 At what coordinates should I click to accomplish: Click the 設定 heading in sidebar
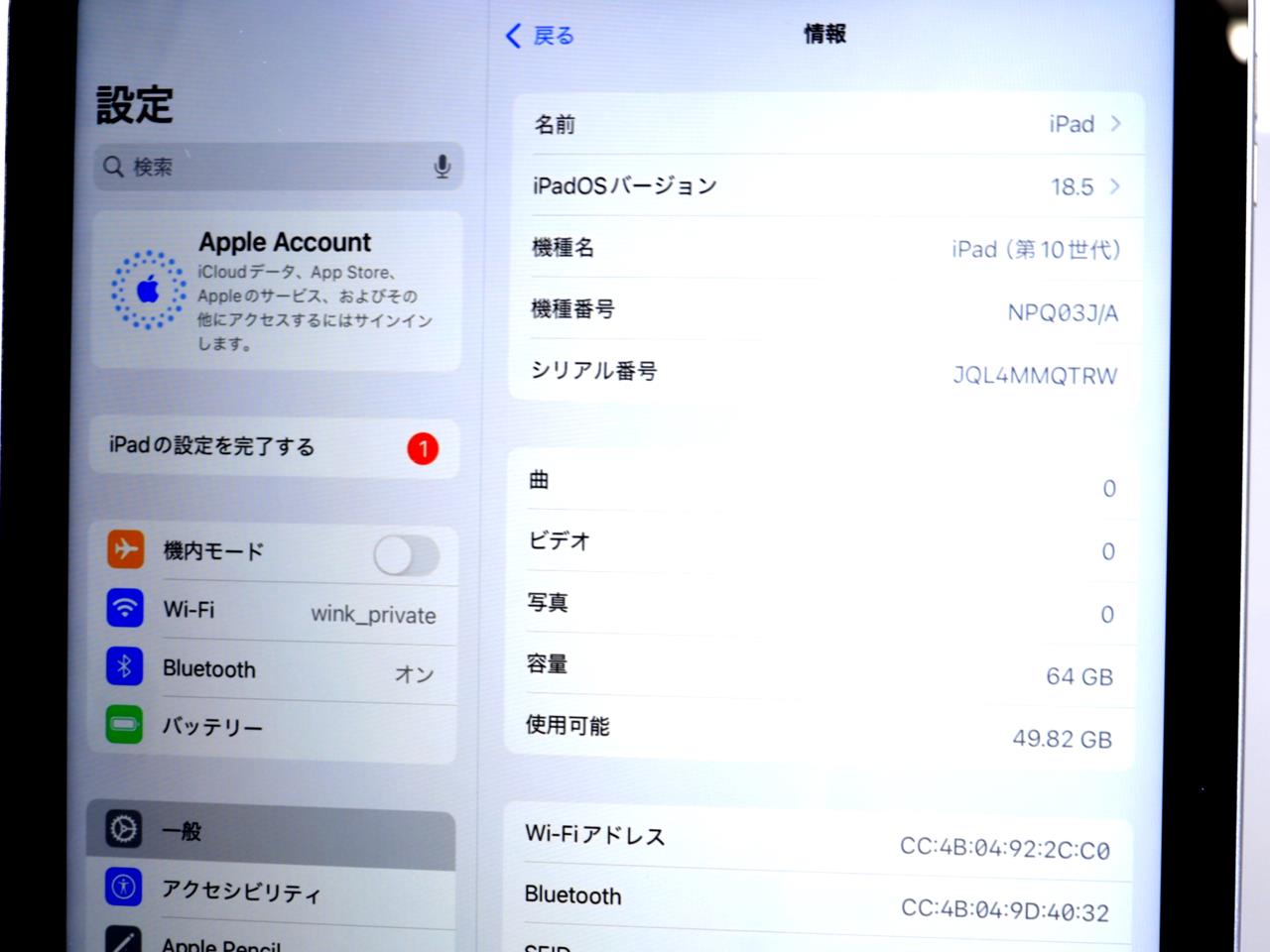click(135, 105)
